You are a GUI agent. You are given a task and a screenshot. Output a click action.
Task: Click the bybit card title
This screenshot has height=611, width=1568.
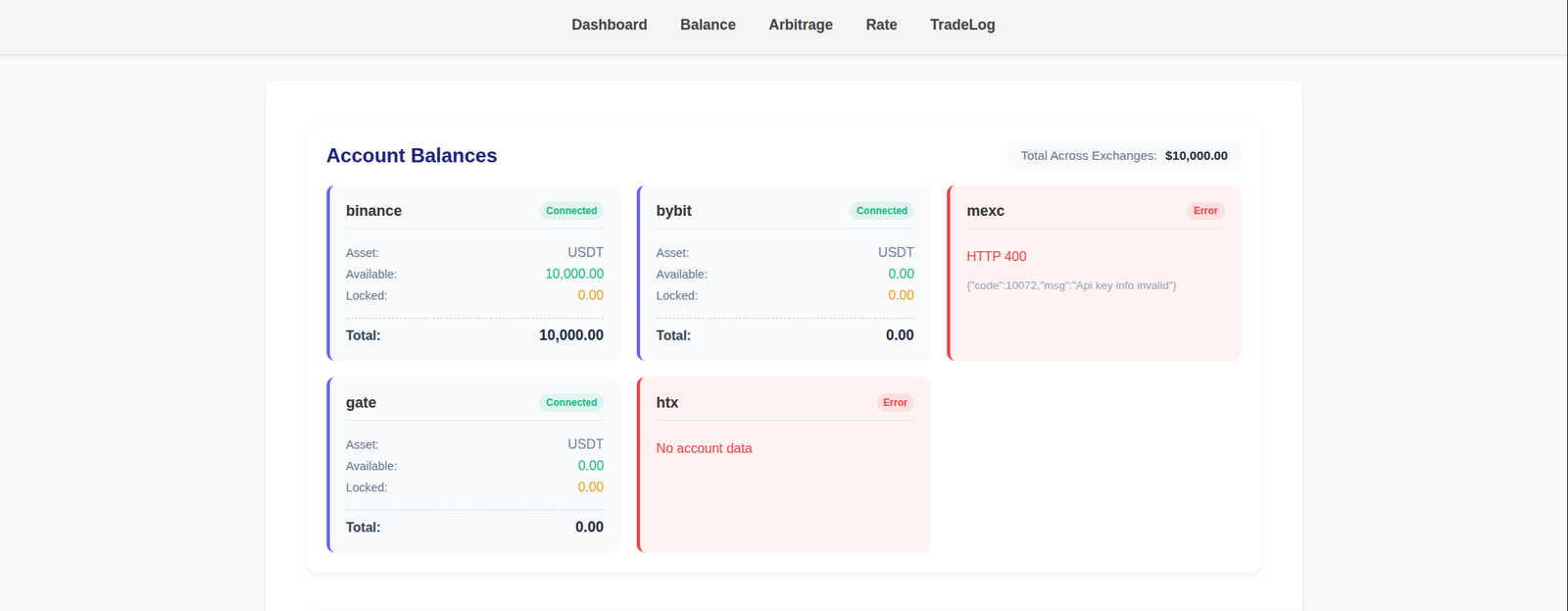pyautogui.click(x=673, y=211)
